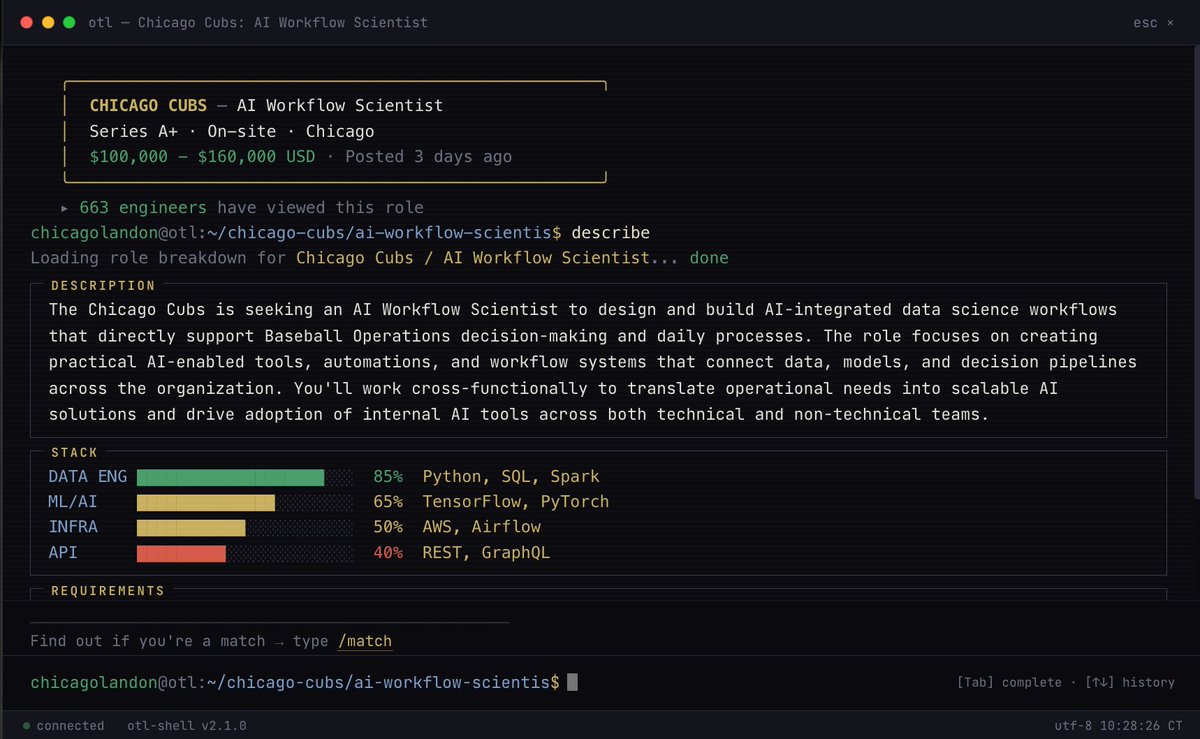Click the 'DATA ENG' row label
Screen dimensions: 1200x739
[x=88, y=477]
